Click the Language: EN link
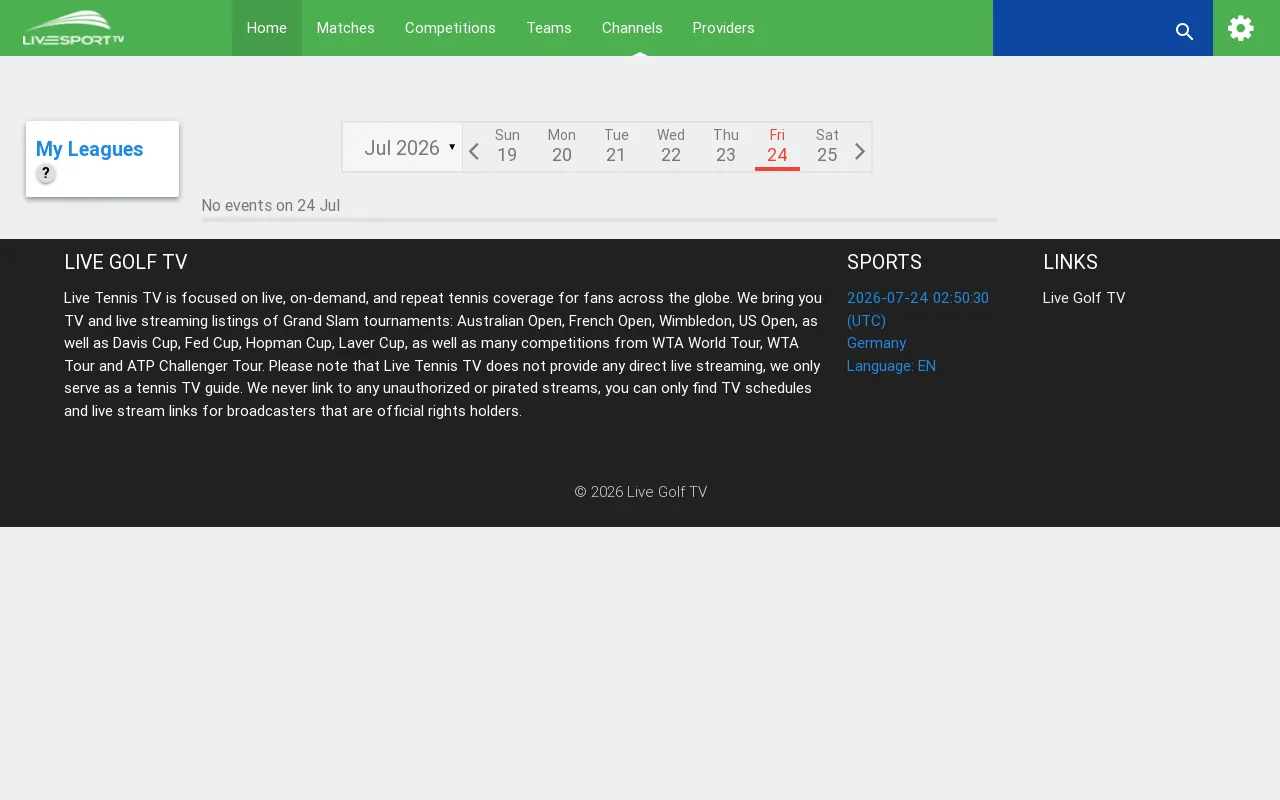The width and height of the screenshot is (1280, 800). point(892,366)
